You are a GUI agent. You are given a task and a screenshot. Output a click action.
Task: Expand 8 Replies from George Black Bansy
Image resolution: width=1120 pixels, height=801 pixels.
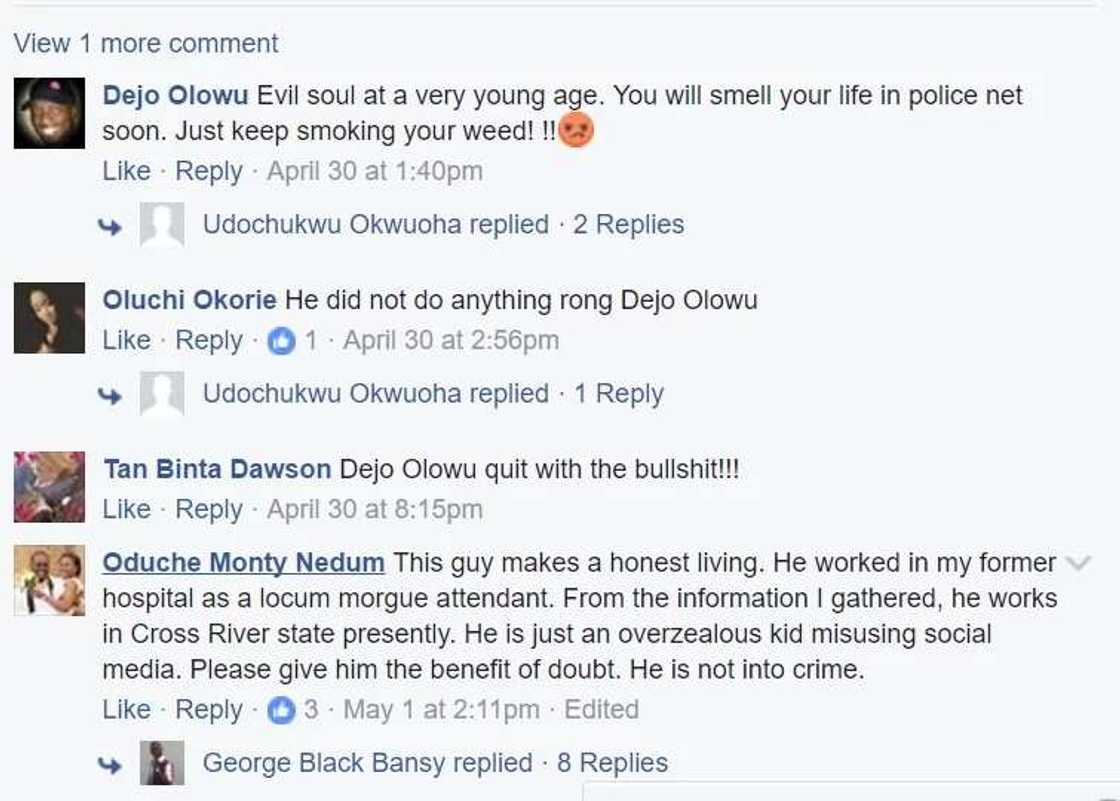pyautogui.click(x=612, y=763)
